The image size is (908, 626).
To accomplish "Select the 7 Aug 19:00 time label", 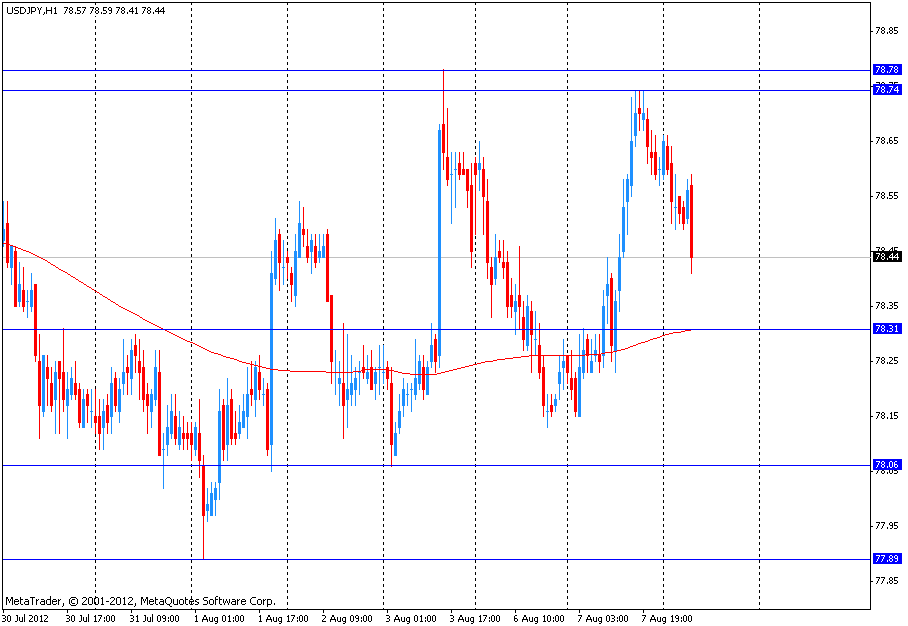I will (668, 618).
